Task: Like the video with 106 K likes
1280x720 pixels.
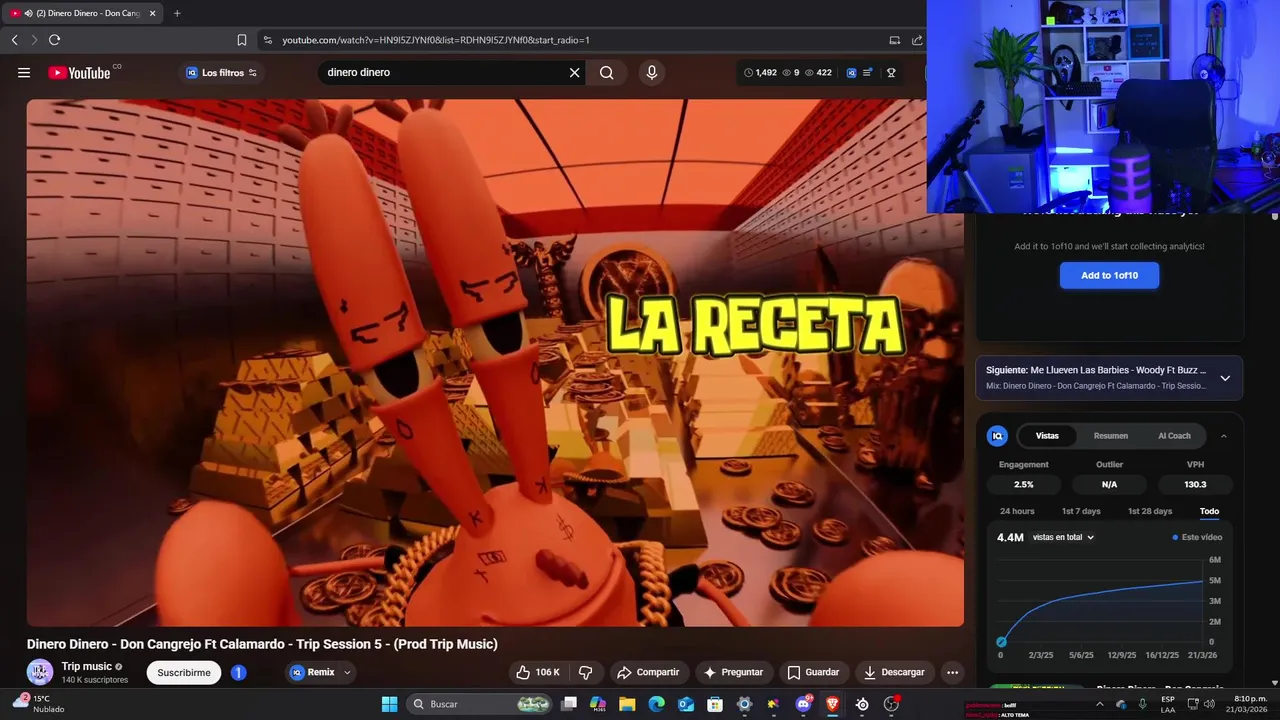Action: pyautogui.click(x=538, y=672)
